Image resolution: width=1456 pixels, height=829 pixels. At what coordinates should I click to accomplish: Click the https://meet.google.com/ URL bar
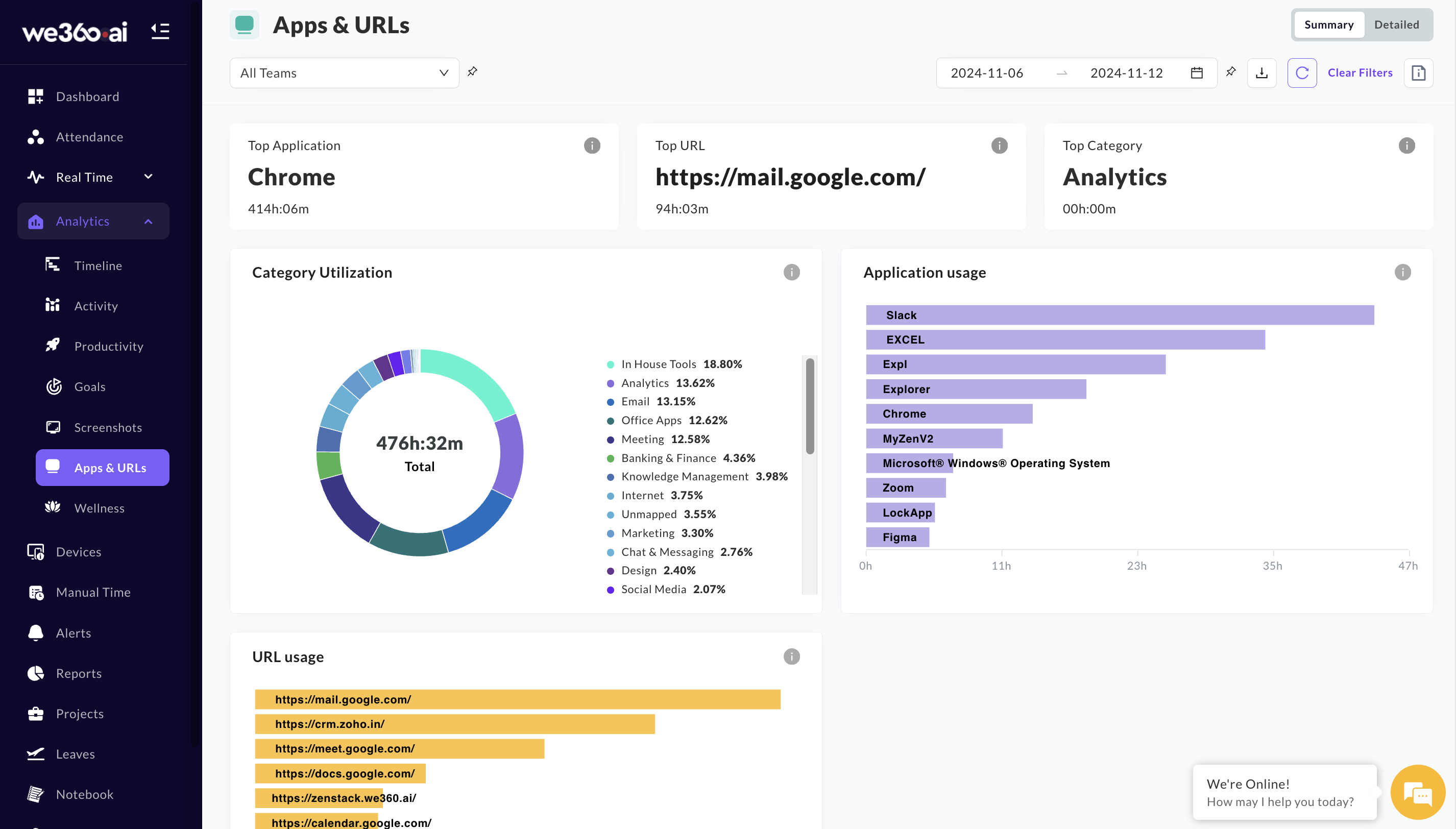[x=399, y=748]
